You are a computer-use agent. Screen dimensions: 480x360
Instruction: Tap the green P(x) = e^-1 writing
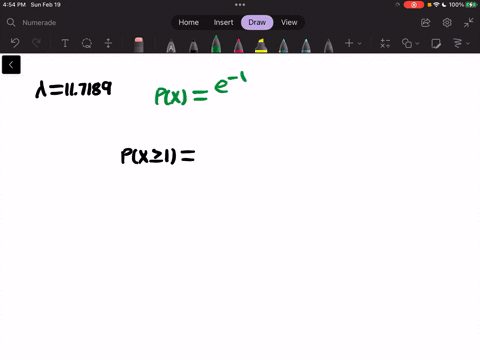[x=201, y=89]
